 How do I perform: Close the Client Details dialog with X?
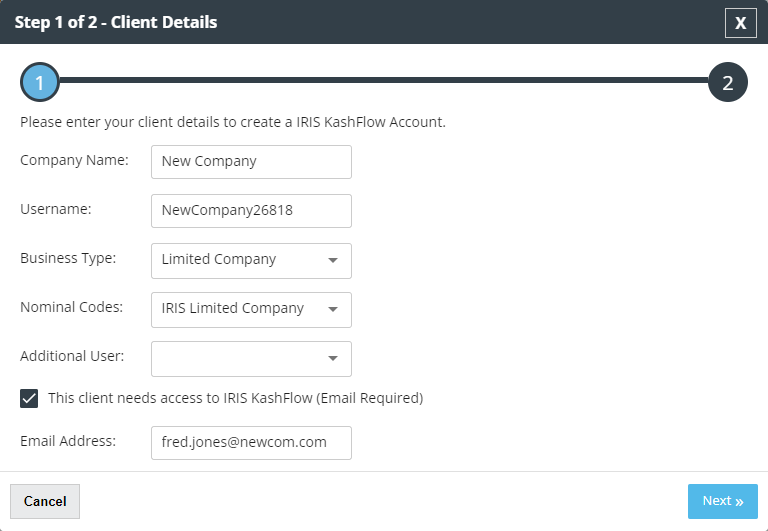741,23
